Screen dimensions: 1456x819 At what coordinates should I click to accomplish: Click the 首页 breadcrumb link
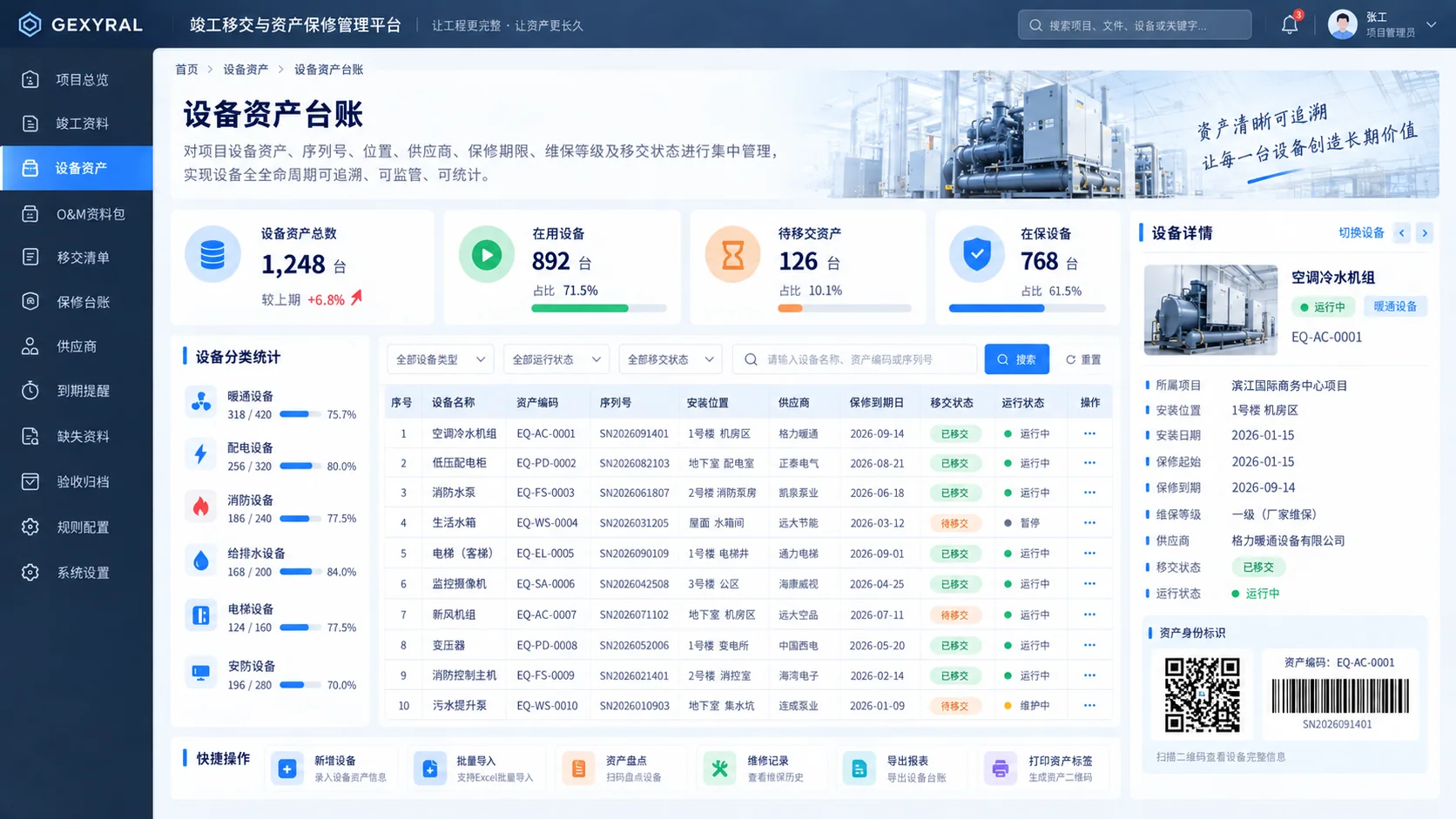point(186,70)
